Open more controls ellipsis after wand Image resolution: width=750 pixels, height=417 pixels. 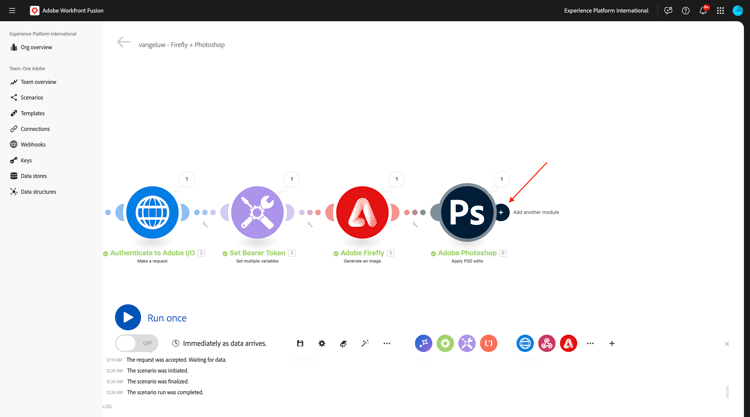click(x=387, y=343)
